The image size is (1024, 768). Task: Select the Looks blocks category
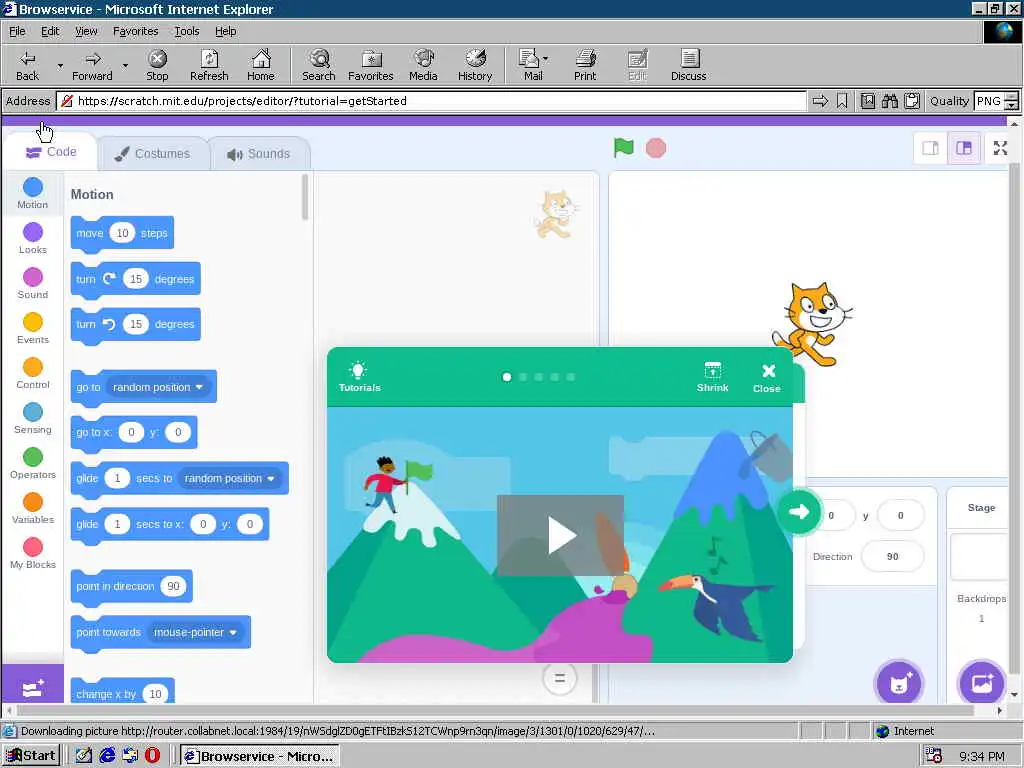tap(33, 238)
